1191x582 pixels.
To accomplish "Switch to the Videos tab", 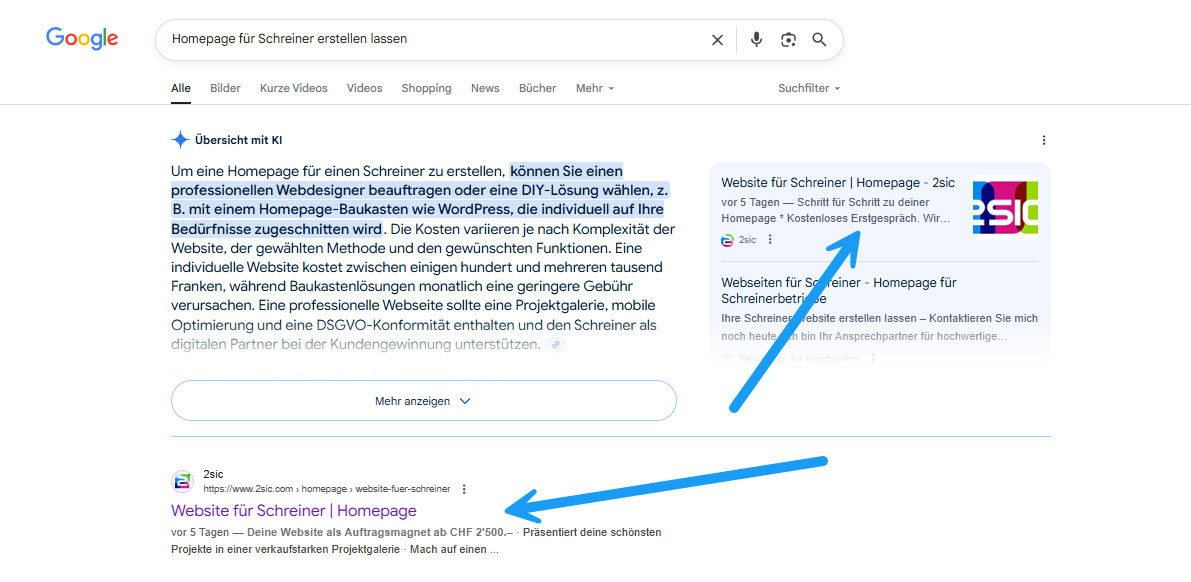I will coord(365,88).
